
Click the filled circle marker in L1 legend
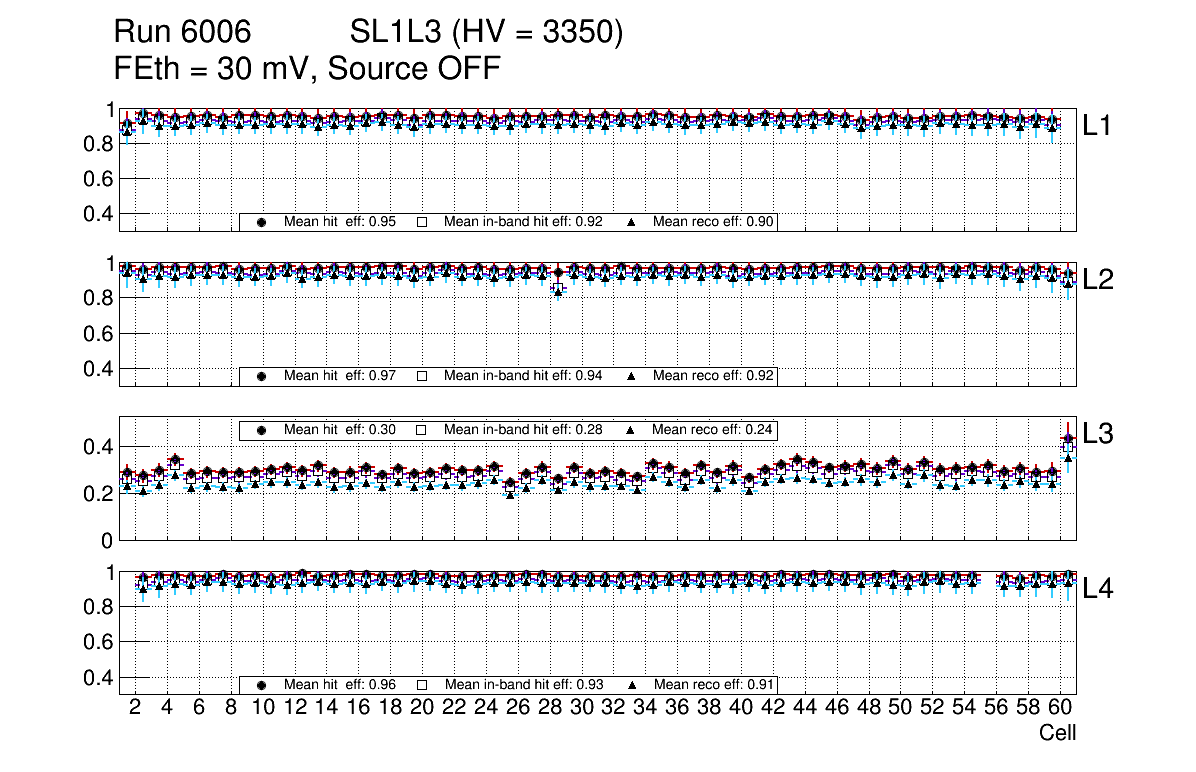pos(262,222)
